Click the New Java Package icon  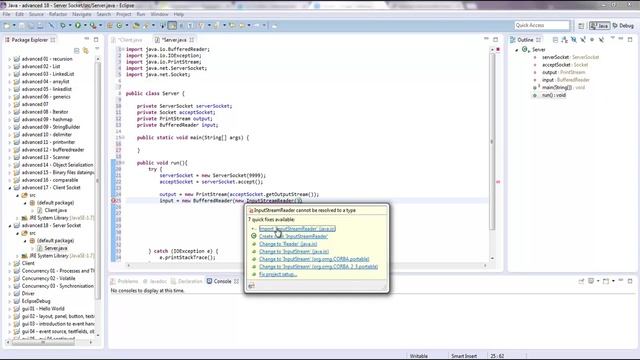click(109, 26)
